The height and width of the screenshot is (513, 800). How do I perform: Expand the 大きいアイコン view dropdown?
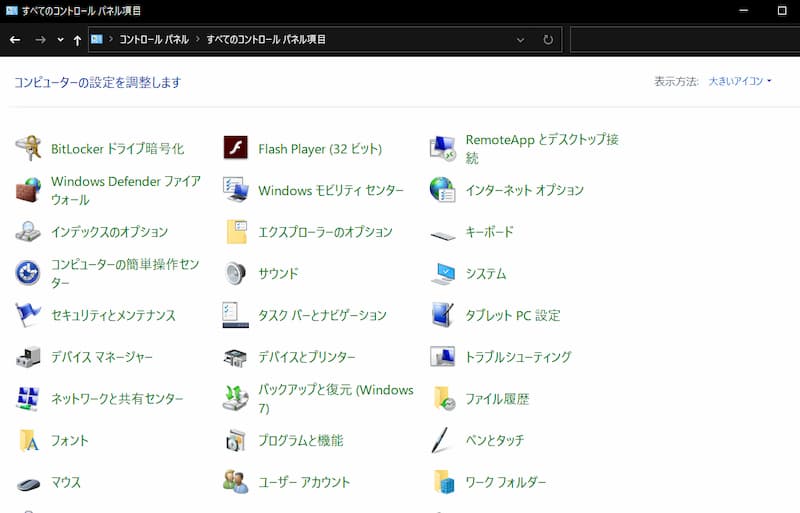pyautogui.click(x=740, y=81)
